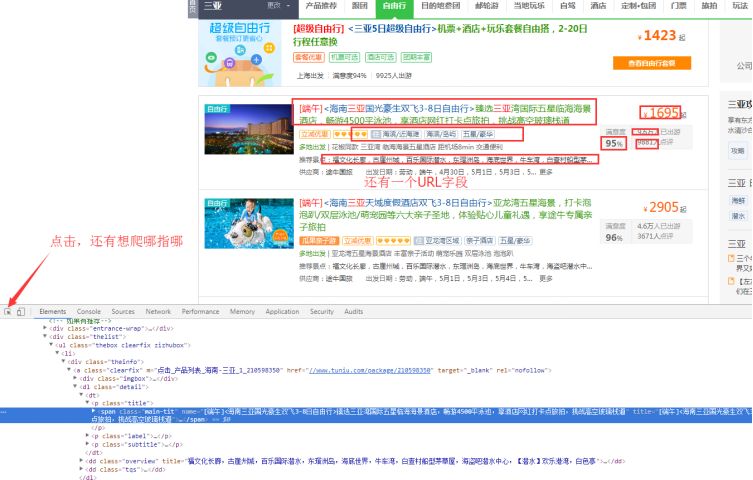
Task: Open the Application tab
Action: 282,312
